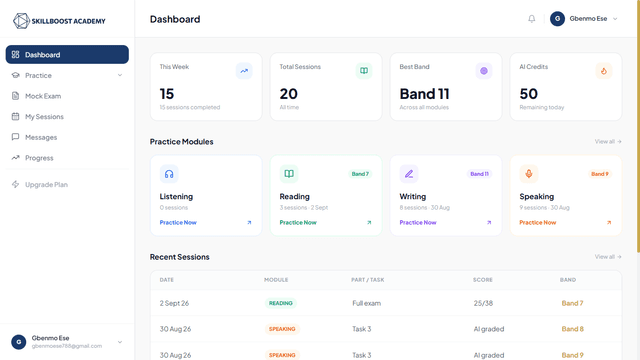Click the MODULE column header
640x360 pixels.
(276, 280)
